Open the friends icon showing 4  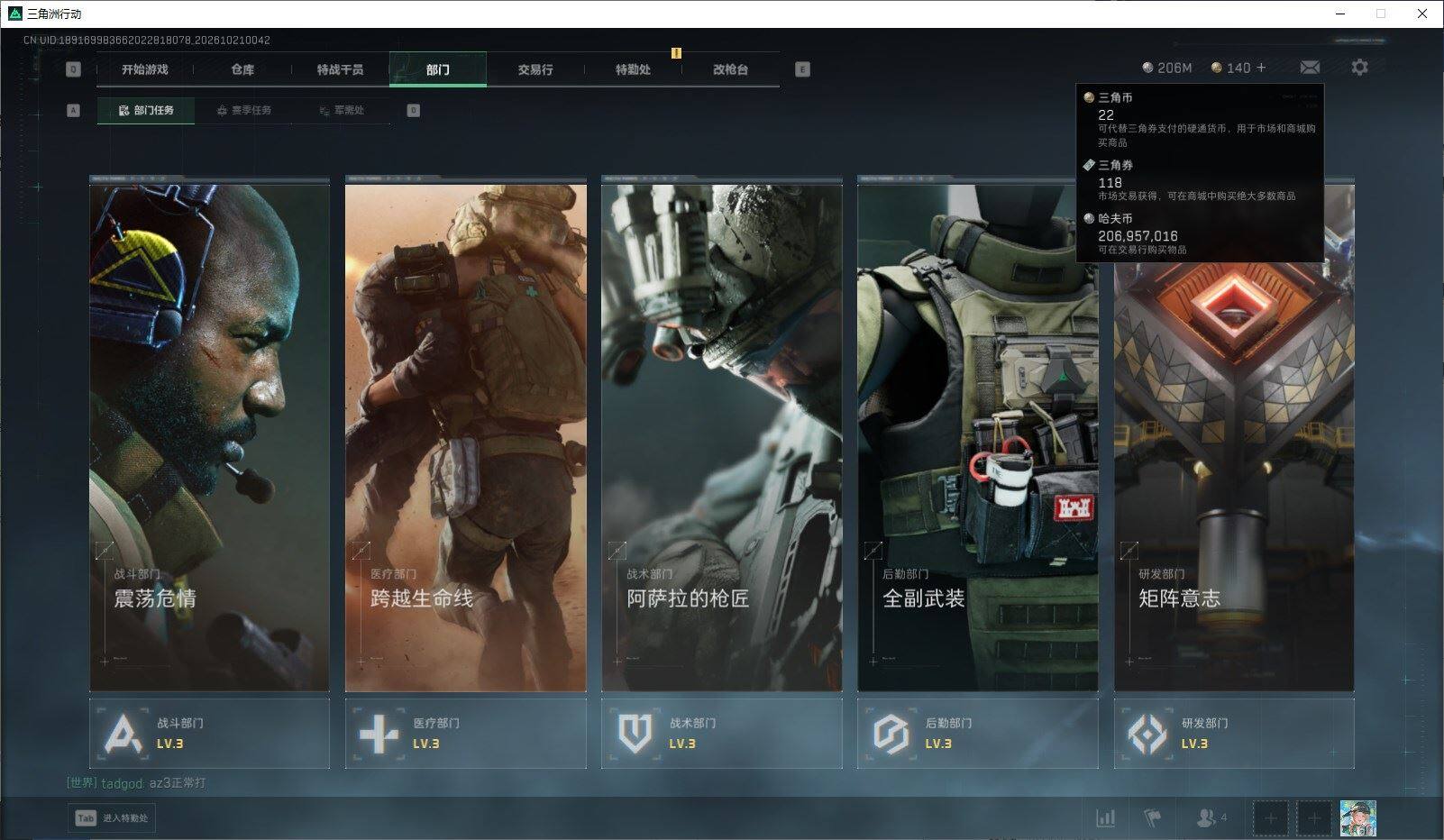click(x=1211, y=818)
